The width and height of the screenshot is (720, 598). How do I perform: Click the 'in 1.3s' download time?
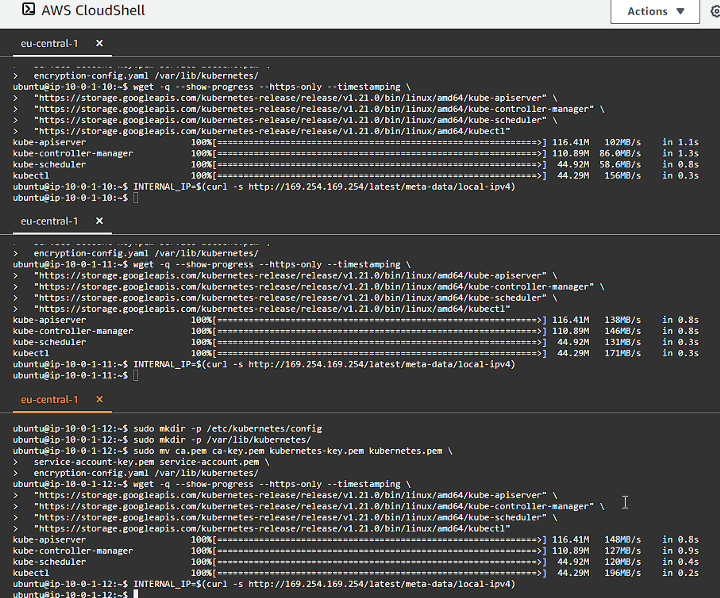[x=681, y=153]
